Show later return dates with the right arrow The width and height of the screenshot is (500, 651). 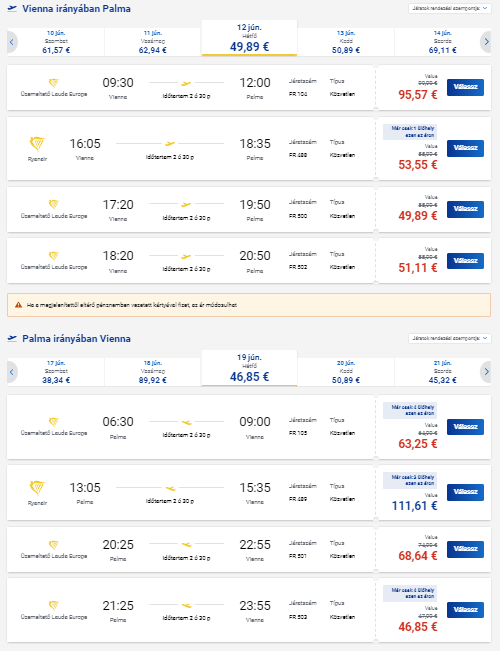click(486, 372)
